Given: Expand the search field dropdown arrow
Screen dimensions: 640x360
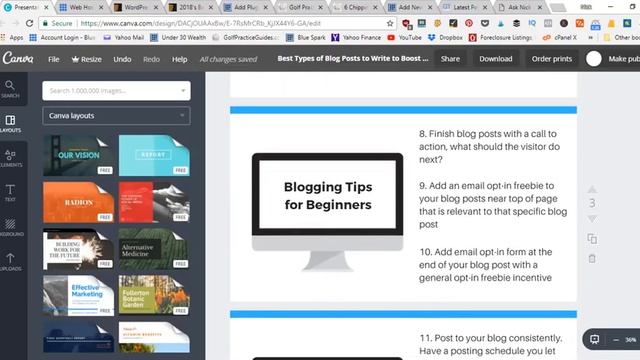Looking at the screenshot, I should pos(183,91).
